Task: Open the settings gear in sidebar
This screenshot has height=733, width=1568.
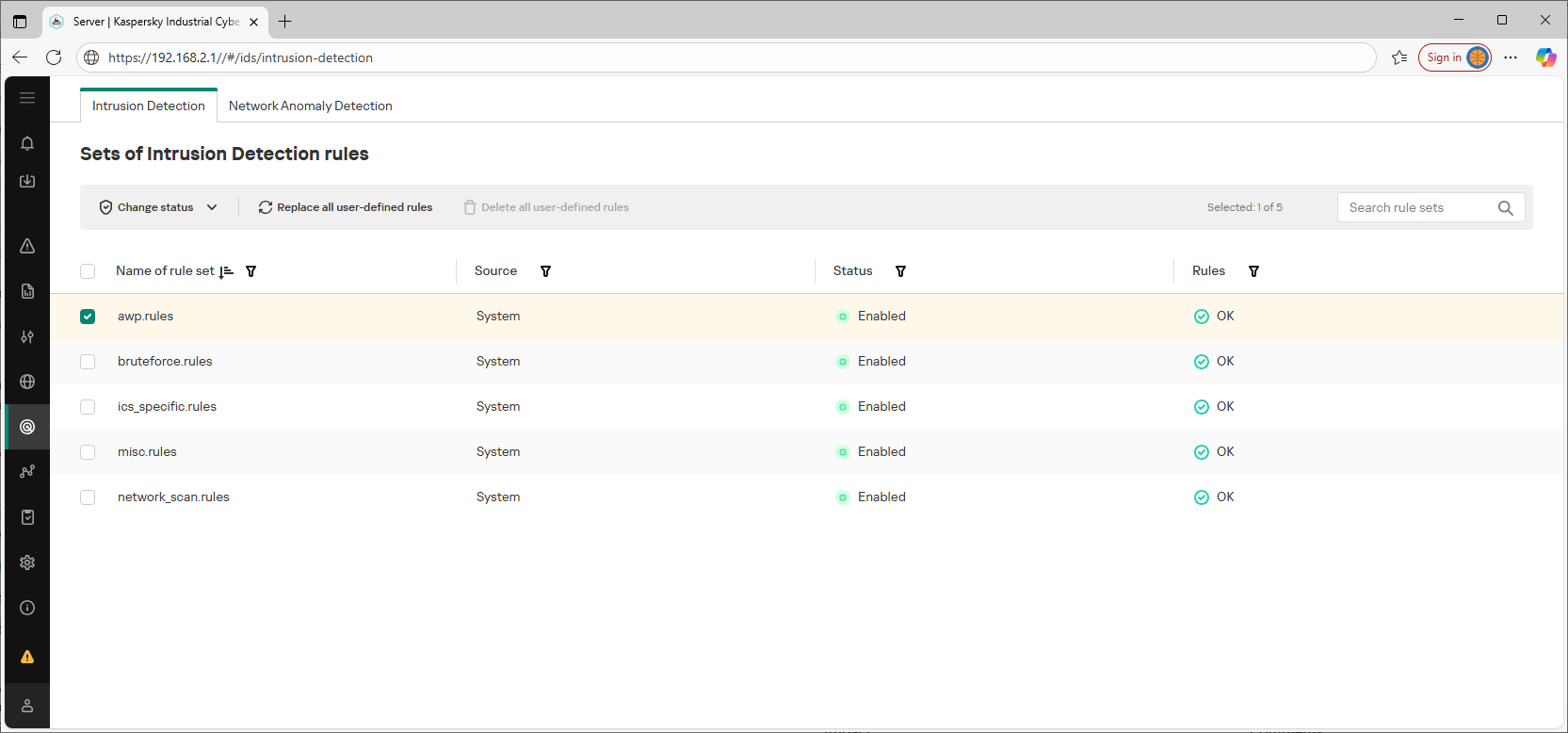Action: pos(27,562)
